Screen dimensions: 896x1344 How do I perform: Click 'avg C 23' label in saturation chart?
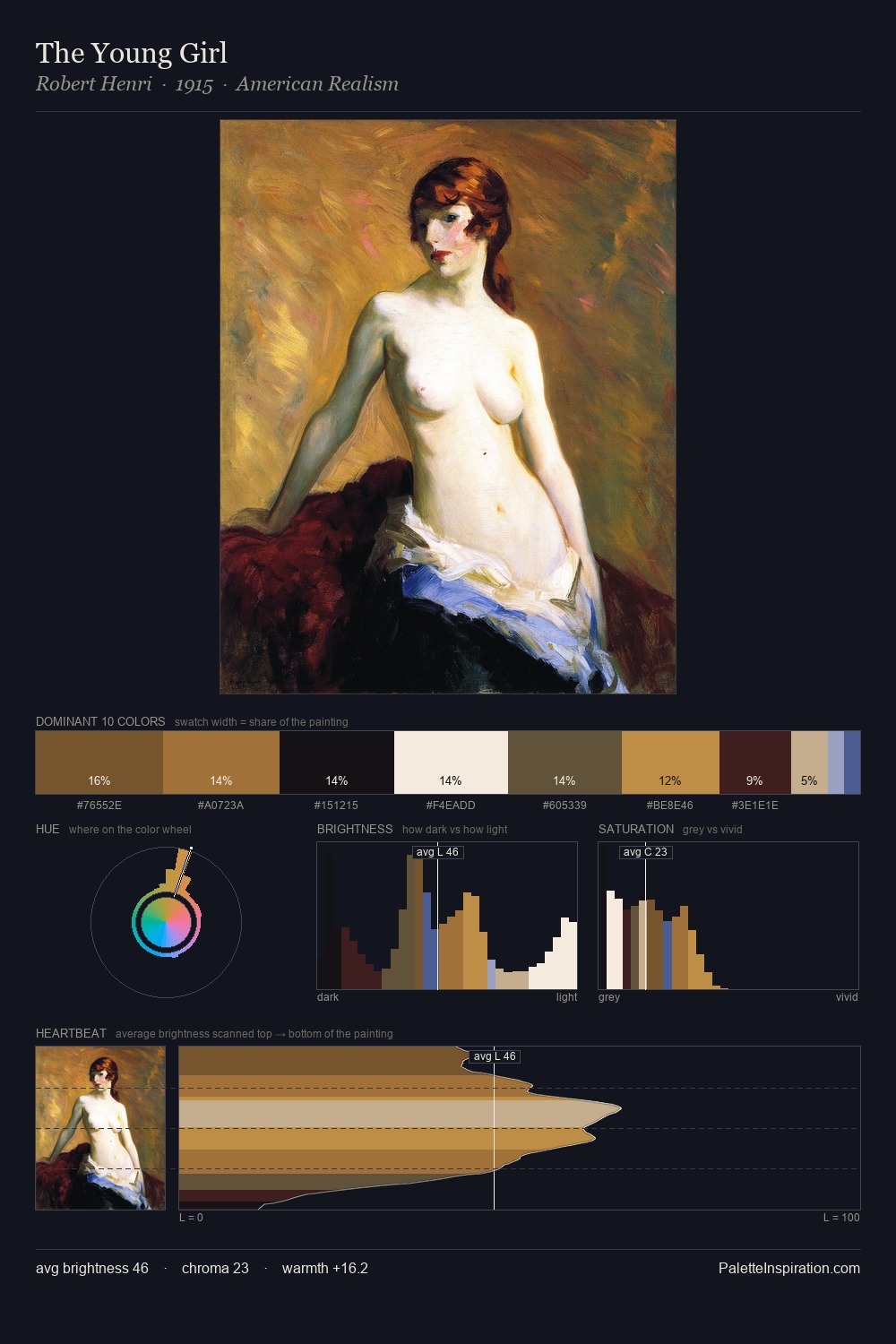pyautogui.click(x=645, y=852)
